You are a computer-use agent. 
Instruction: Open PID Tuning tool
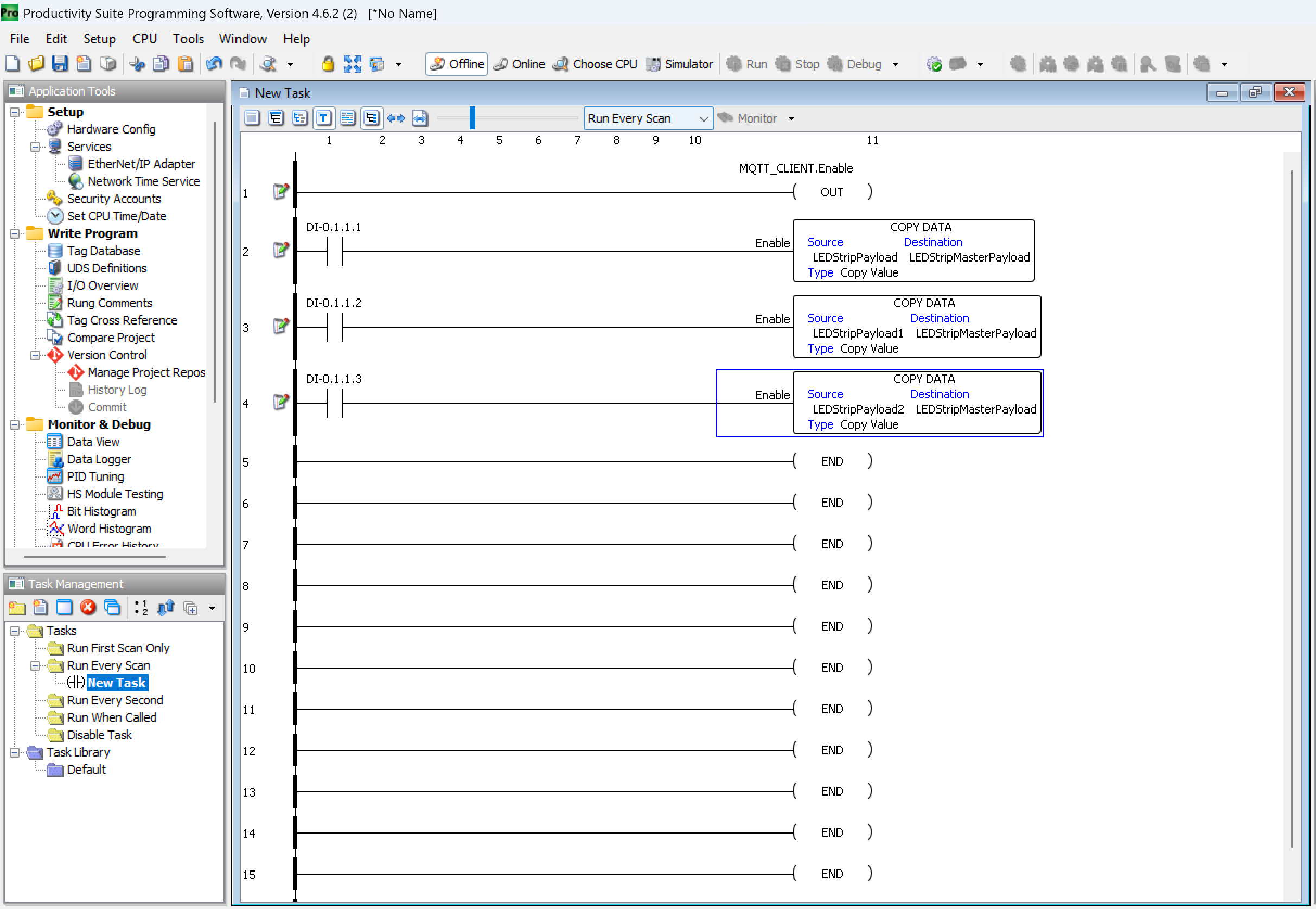tap(95, 476)
